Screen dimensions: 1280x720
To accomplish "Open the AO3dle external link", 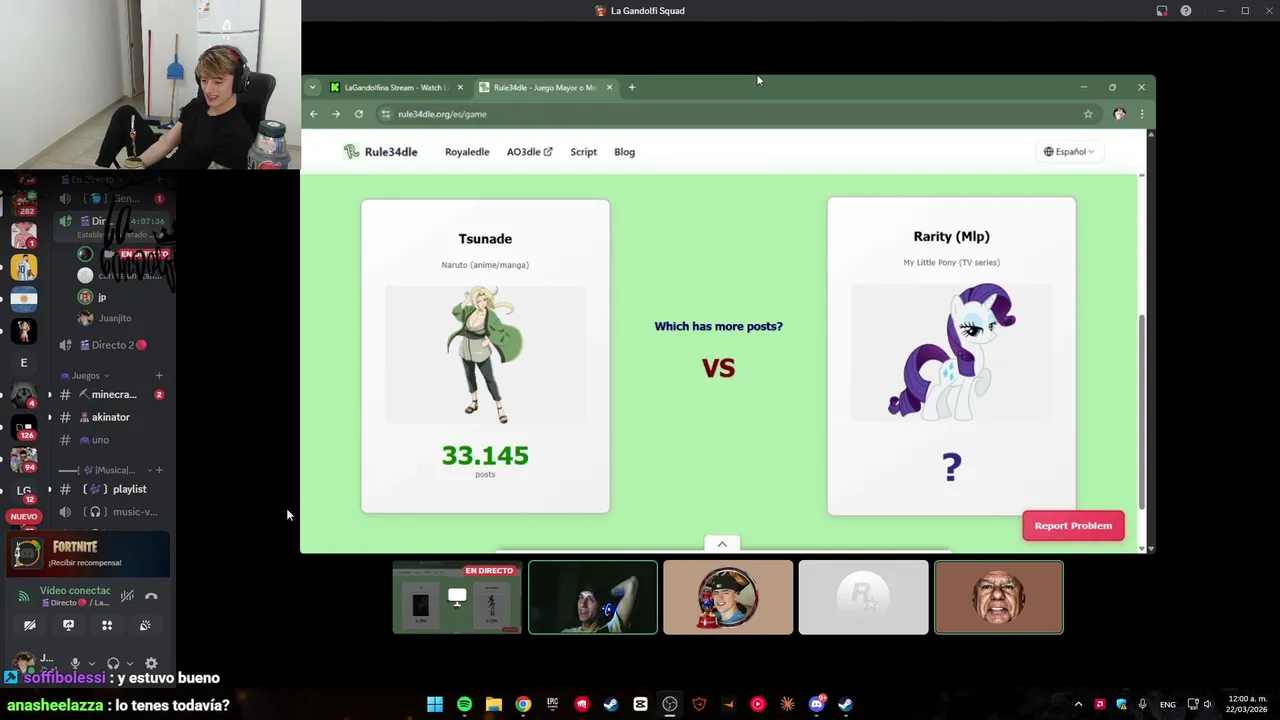I will [x=529, y=152].
